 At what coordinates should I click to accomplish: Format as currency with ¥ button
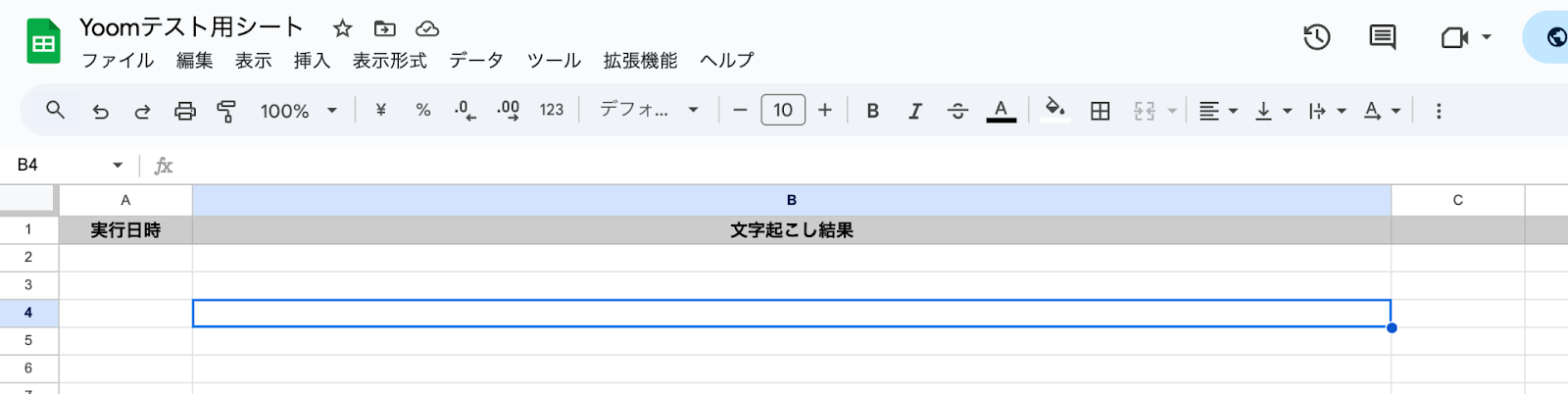click(x=380, y=111)
